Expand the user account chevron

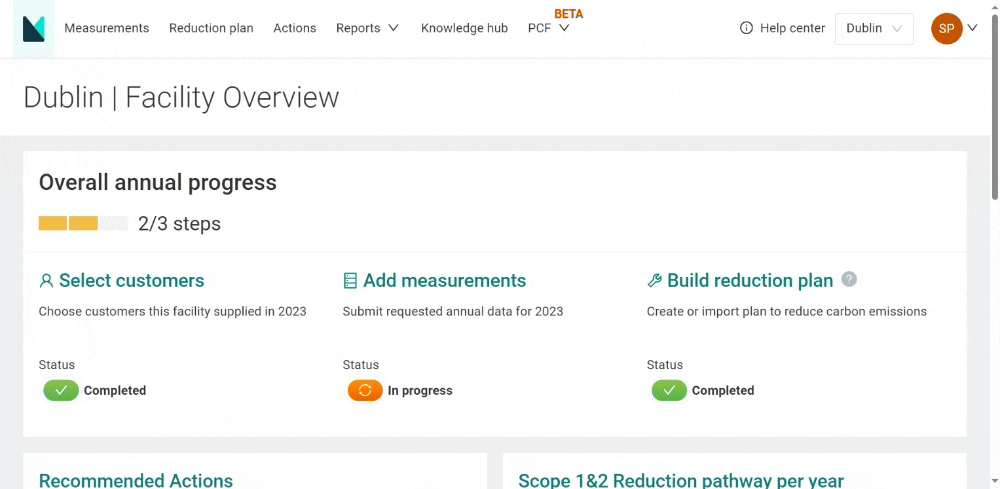click(973, 27)
